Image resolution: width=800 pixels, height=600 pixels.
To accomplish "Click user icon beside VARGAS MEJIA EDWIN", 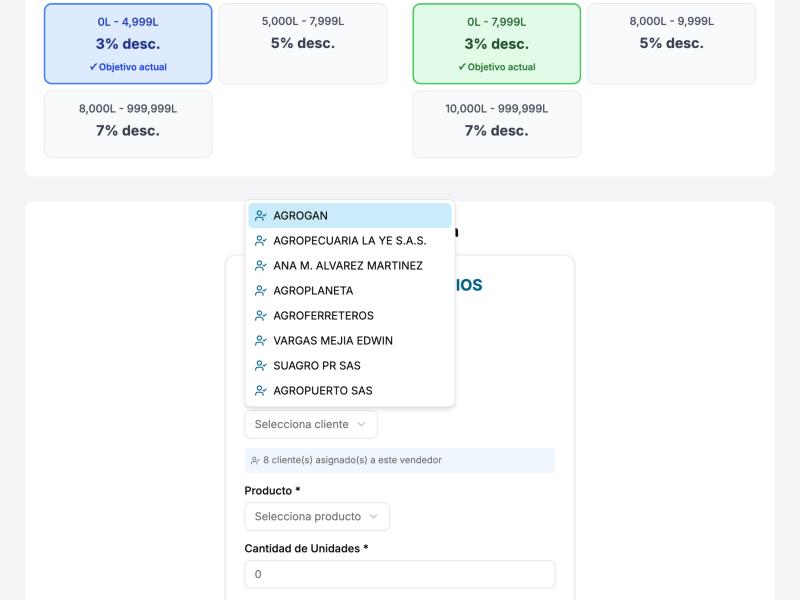I will point(261,340).
